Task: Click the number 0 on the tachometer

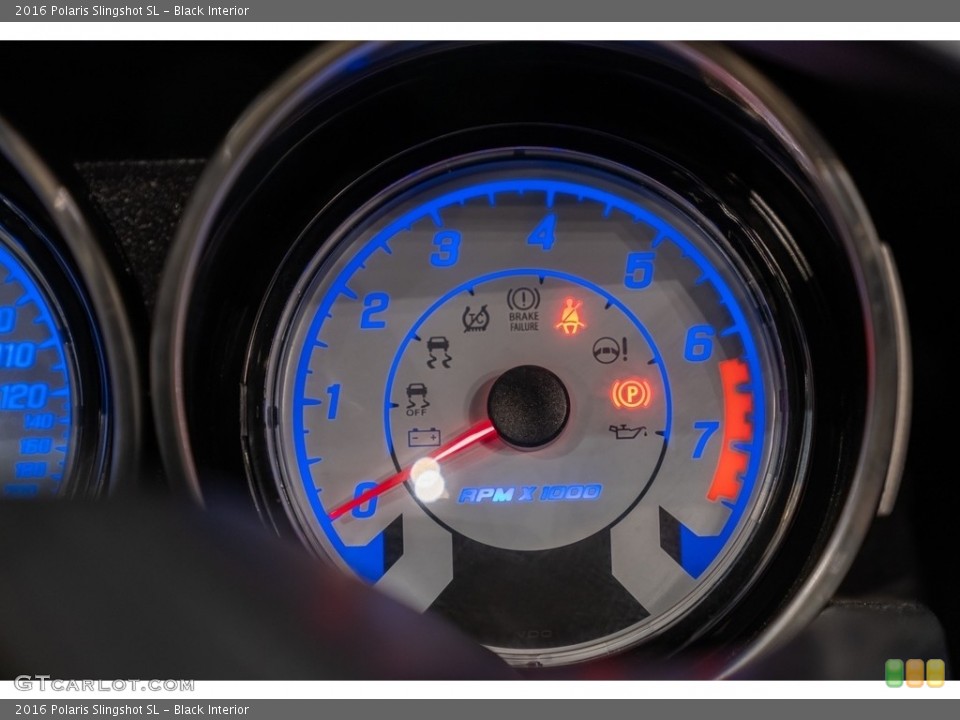Action: [x=366, y=499]
